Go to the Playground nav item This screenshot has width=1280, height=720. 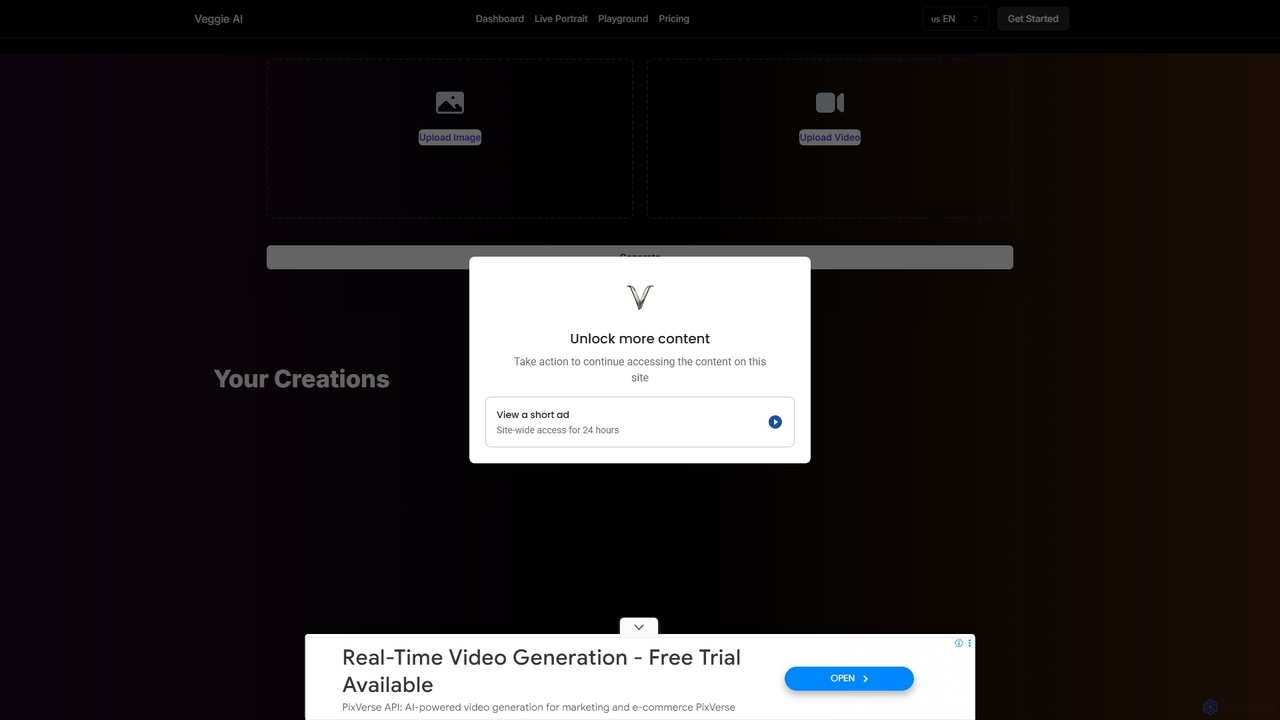pos(623,19)
